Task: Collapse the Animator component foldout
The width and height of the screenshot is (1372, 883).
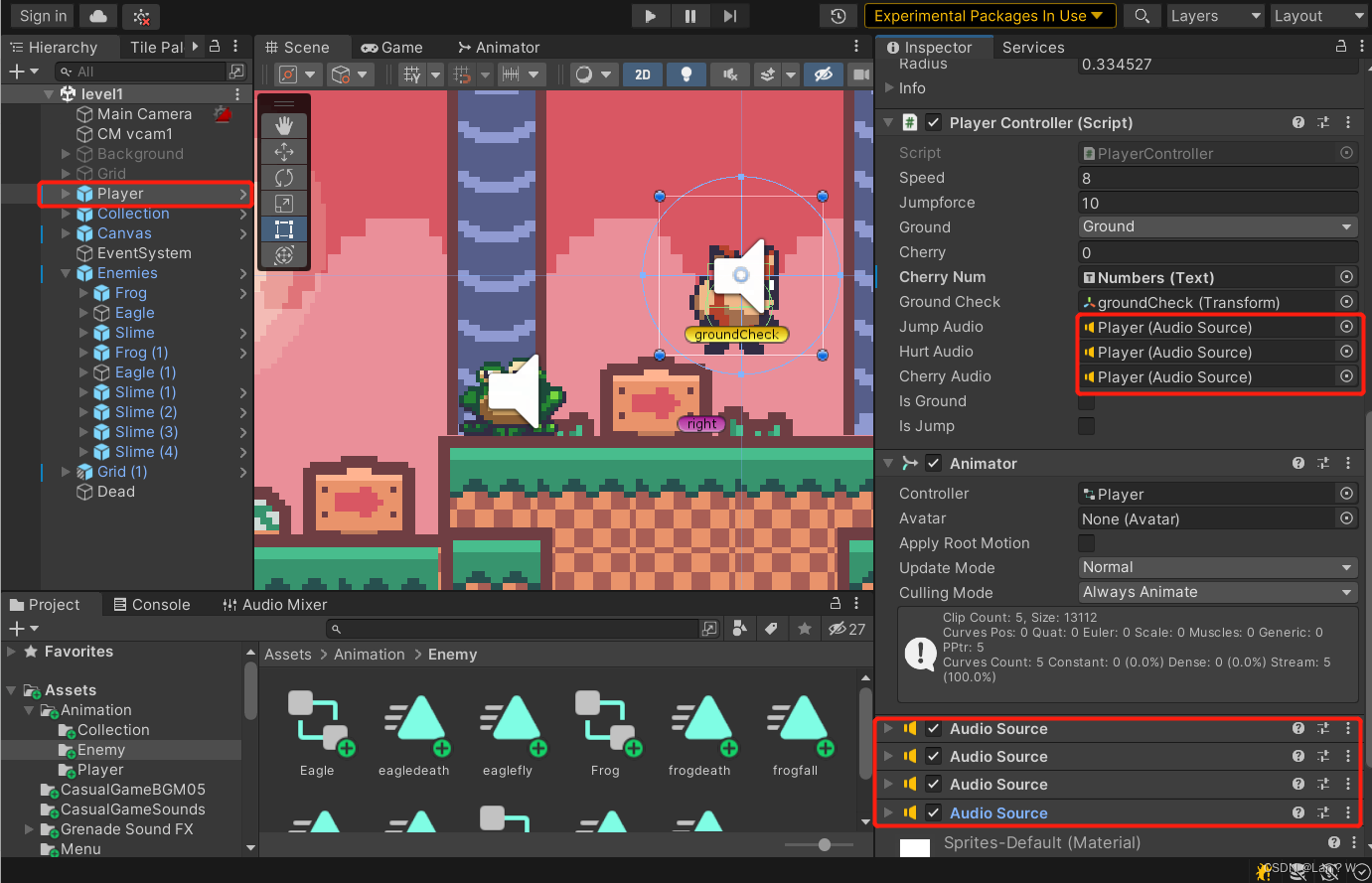Action: click(888, 463)
